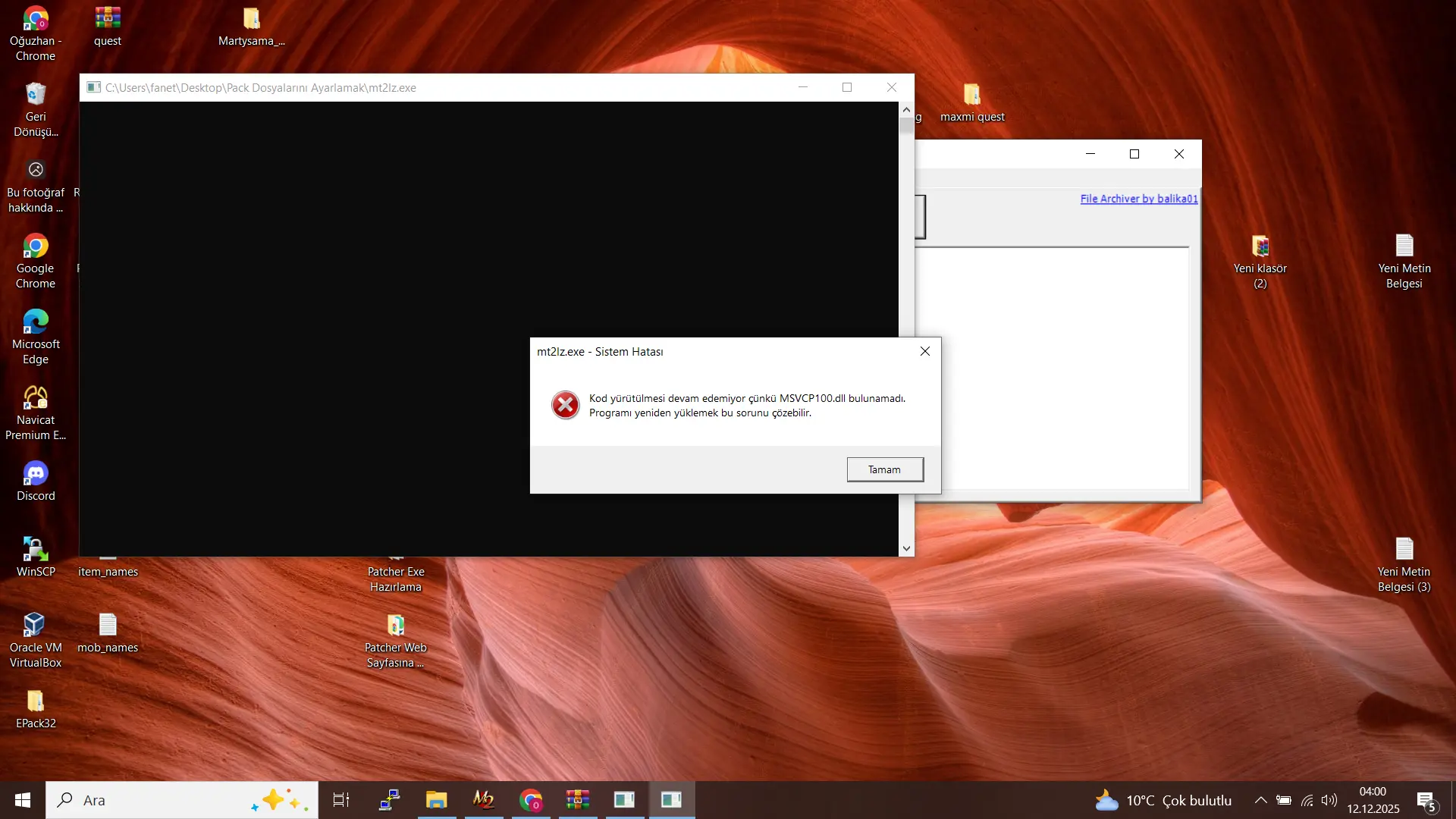Click Metin2 icon in taskbar

point(484,800)
